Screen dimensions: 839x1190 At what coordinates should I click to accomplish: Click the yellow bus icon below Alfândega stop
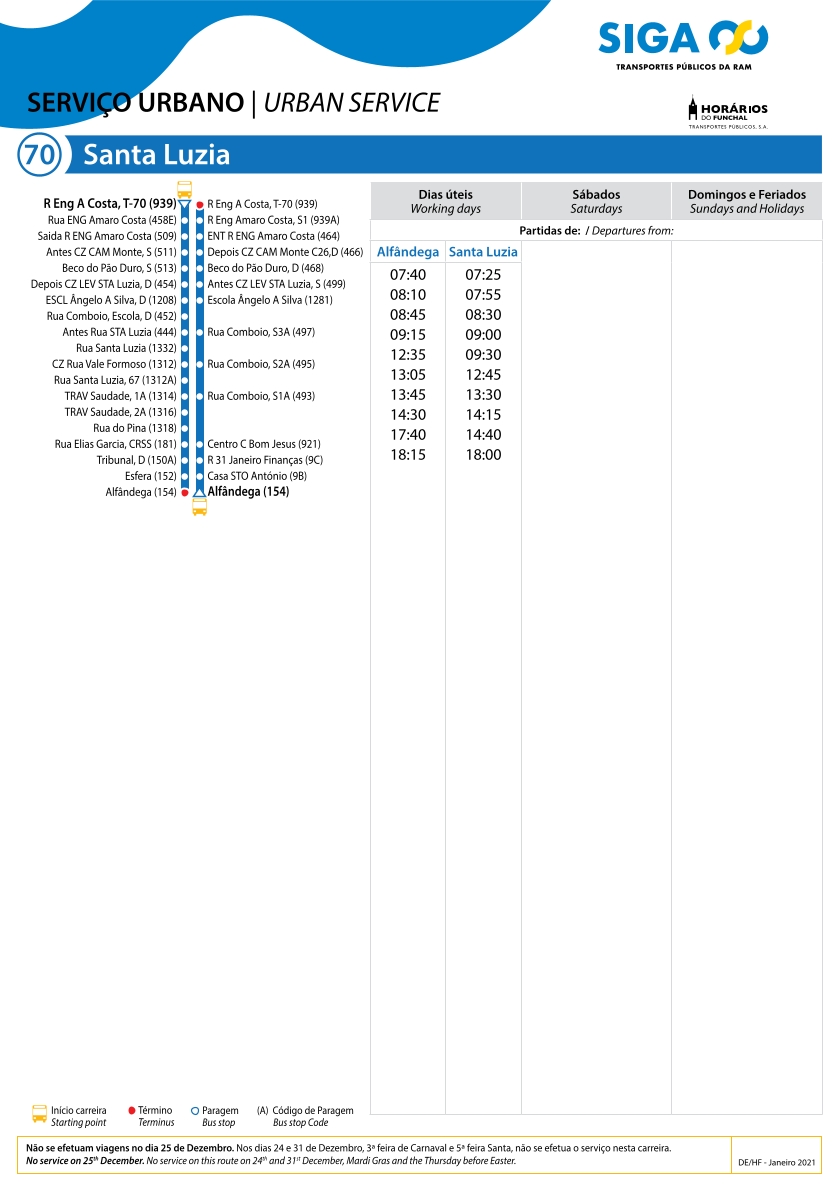[199, 508]
